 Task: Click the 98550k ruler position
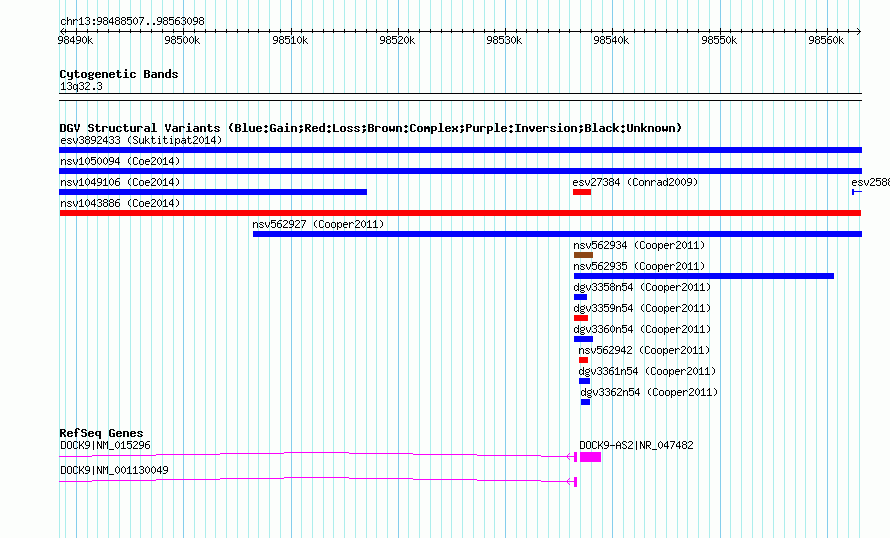click(719, 40)
